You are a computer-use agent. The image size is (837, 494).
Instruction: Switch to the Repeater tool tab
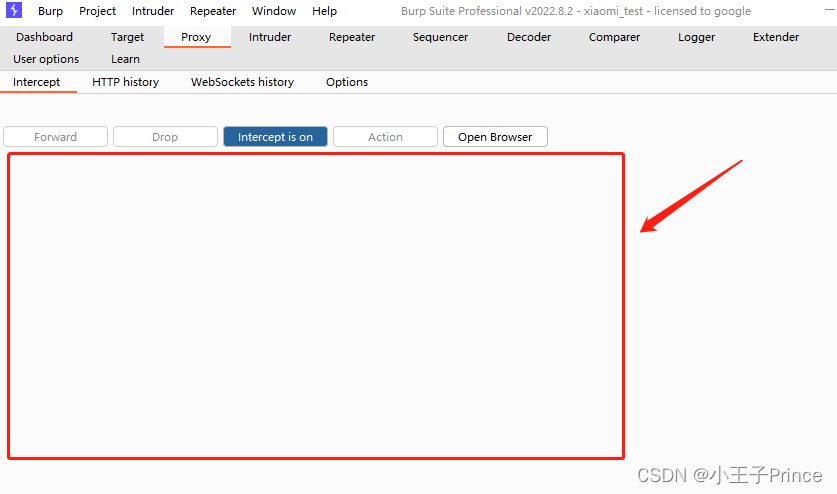(x=352, y=37)
